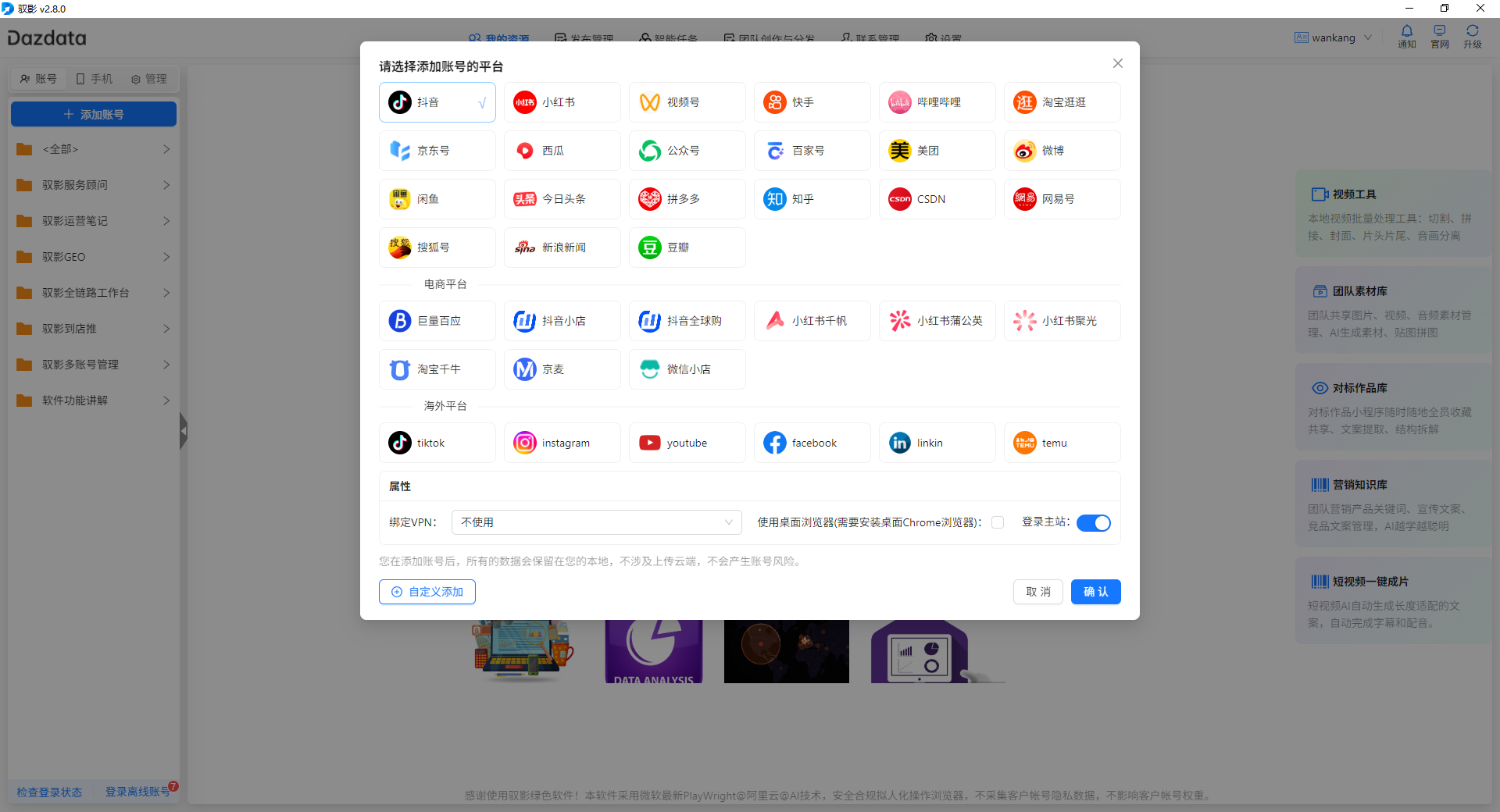The width and height of the screenshot is (1500, 812).
Task: Expand the 软件功能讲解 folder
Action: coord(94,401)
